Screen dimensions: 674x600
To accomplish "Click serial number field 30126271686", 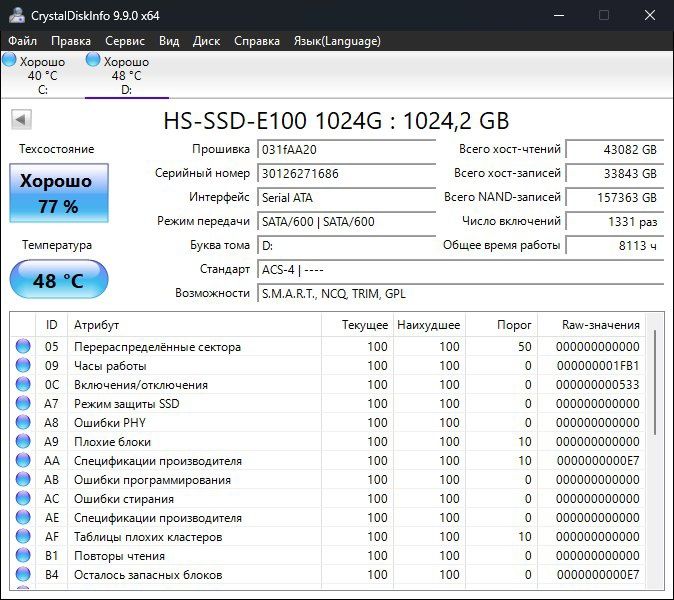I will (346, 174).
